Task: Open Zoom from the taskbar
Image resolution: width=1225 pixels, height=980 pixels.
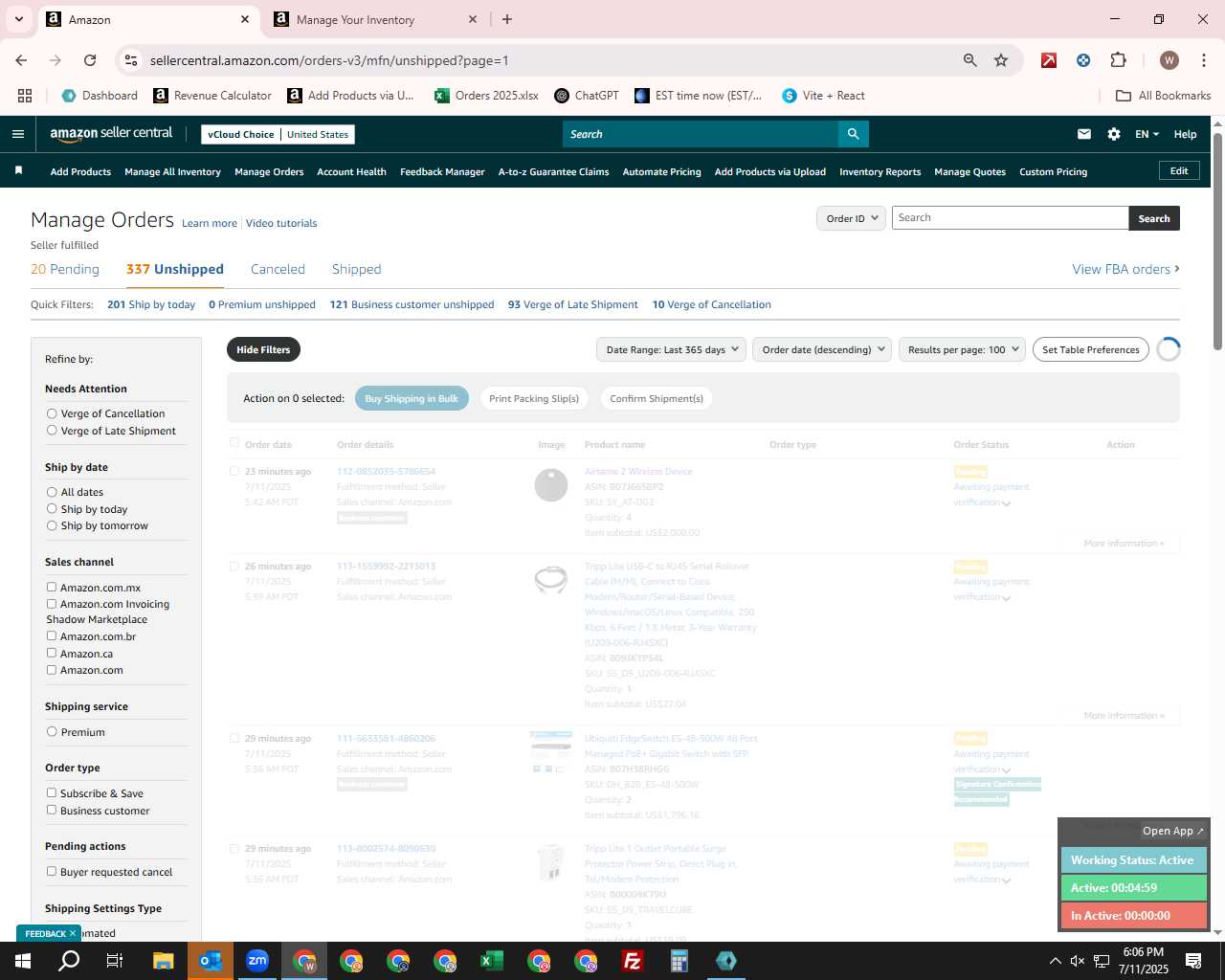Action: (x=257, y=961)
